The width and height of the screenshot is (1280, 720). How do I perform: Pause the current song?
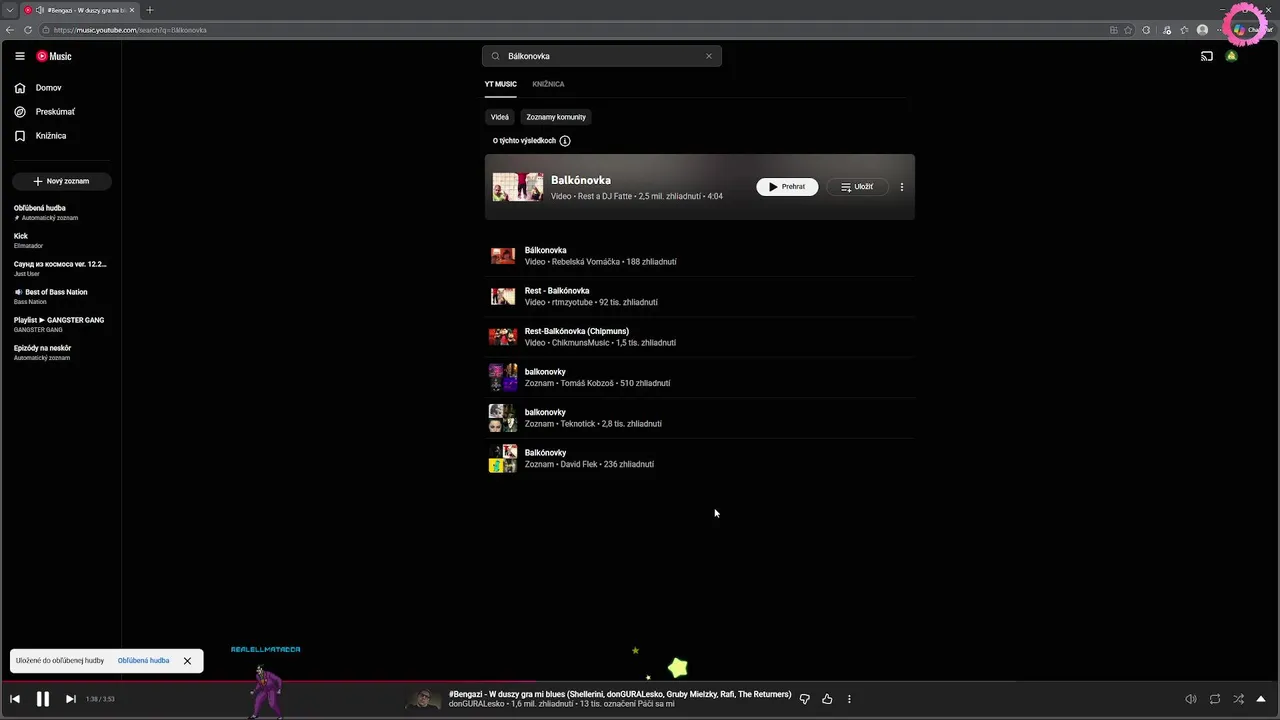pos(43,699)
